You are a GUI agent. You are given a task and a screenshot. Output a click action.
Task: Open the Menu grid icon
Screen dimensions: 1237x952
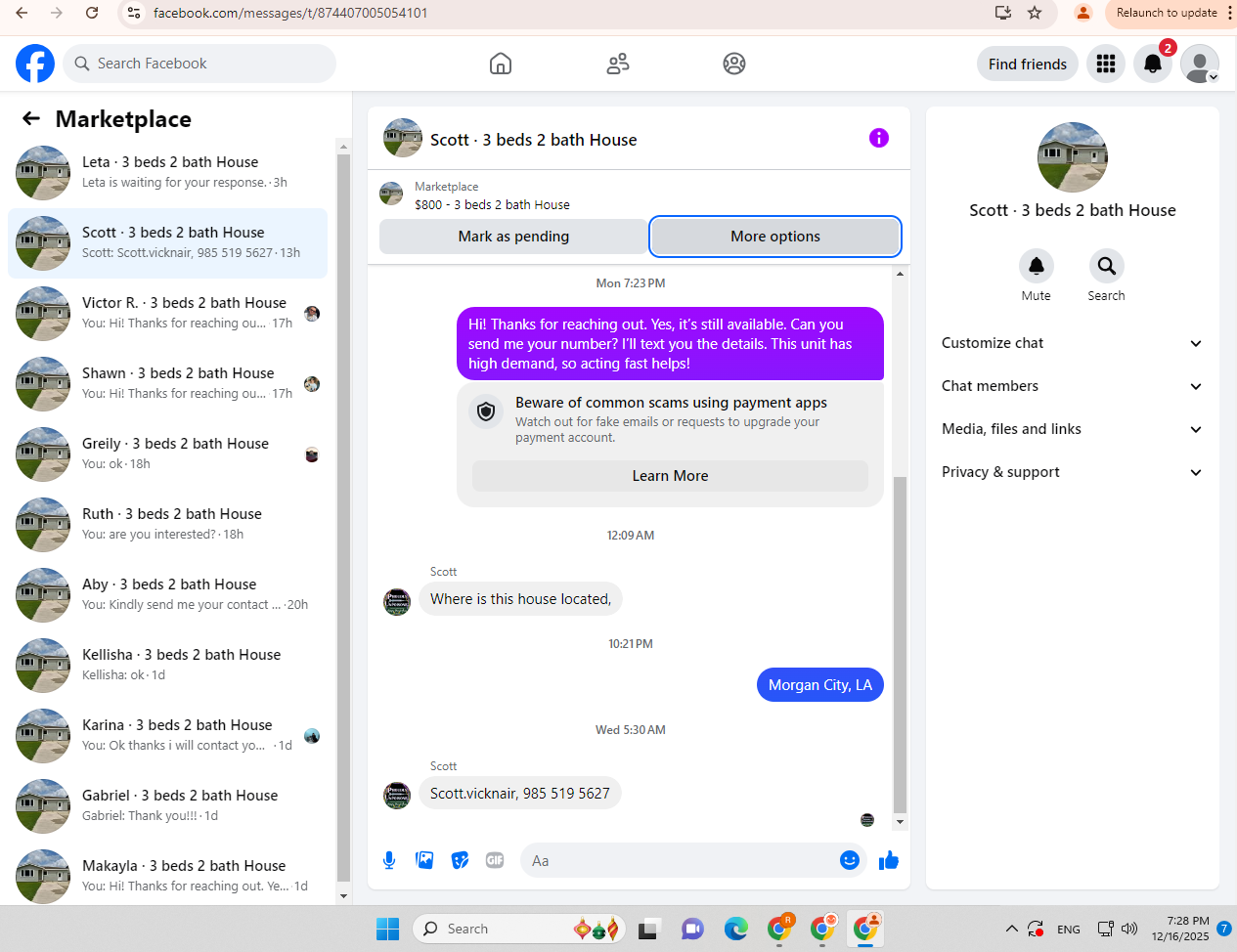1106,64
